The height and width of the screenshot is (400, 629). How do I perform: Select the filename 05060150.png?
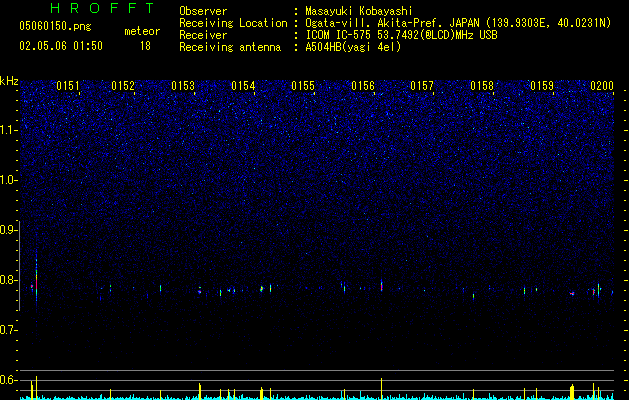coord(55,27)
